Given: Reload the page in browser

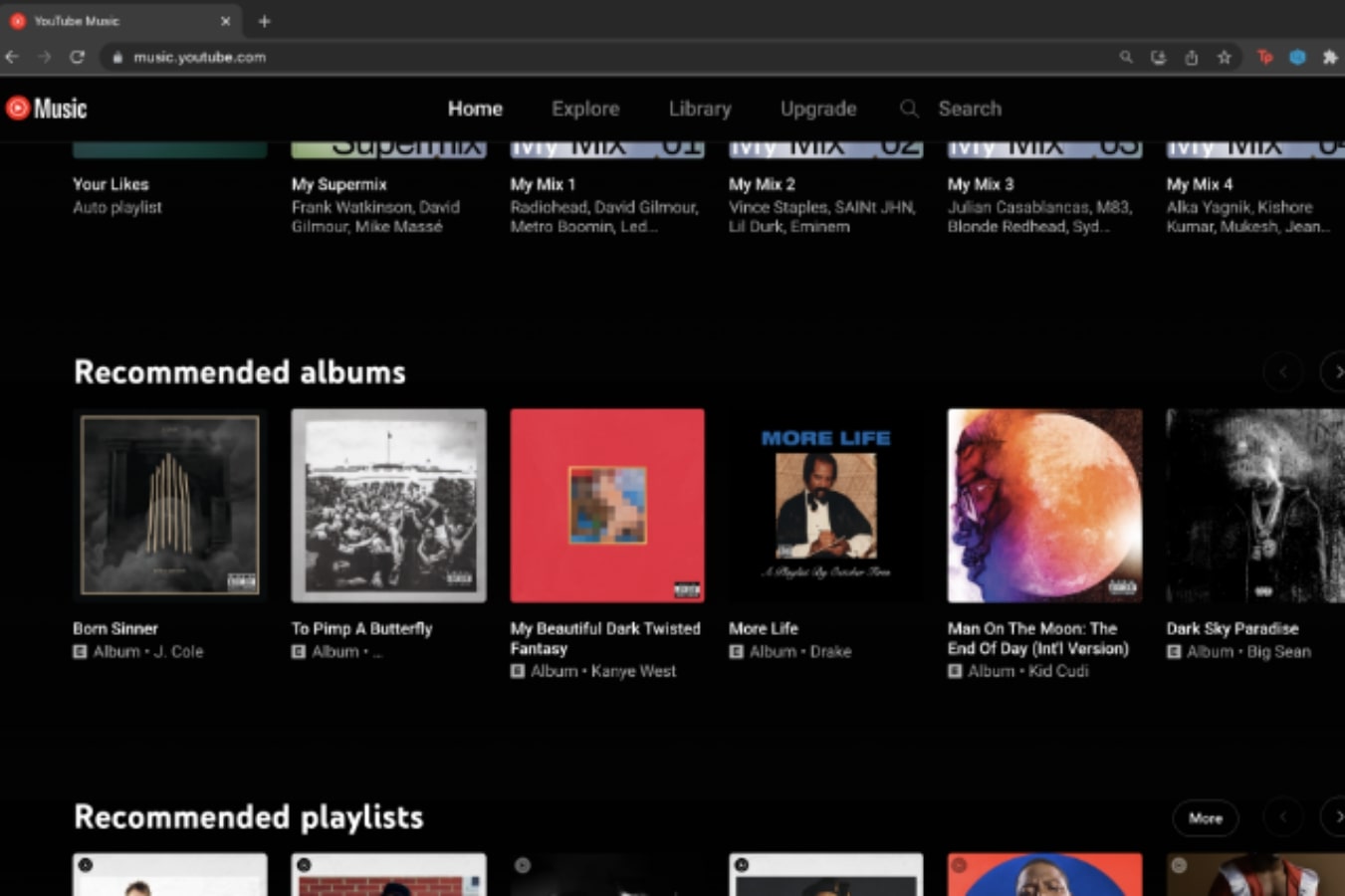Looking at the screenshot, I should tap(77, 58).
